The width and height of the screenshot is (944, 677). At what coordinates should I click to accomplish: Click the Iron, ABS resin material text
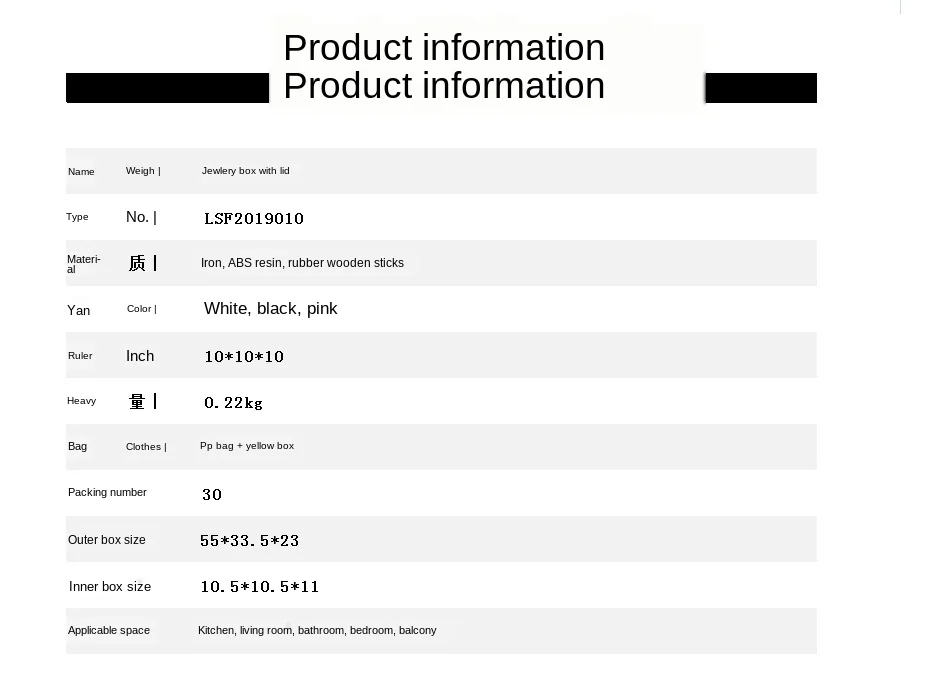click(302, 263)
